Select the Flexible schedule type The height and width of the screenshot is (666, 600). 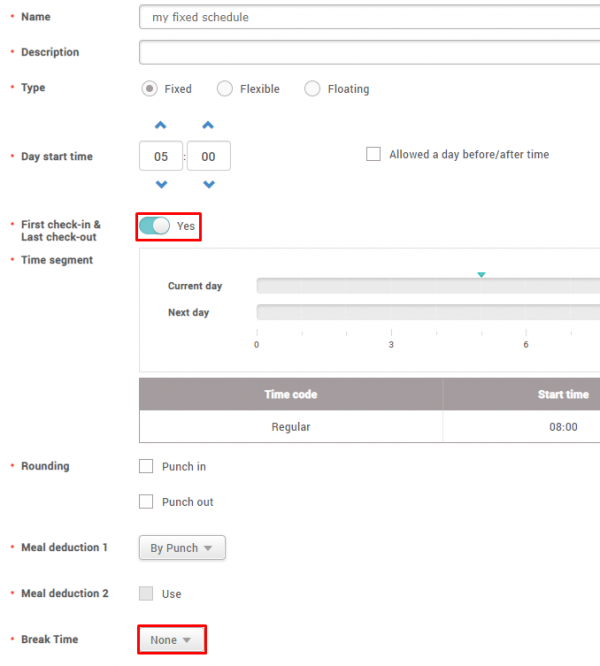click(x=225, y=89)
